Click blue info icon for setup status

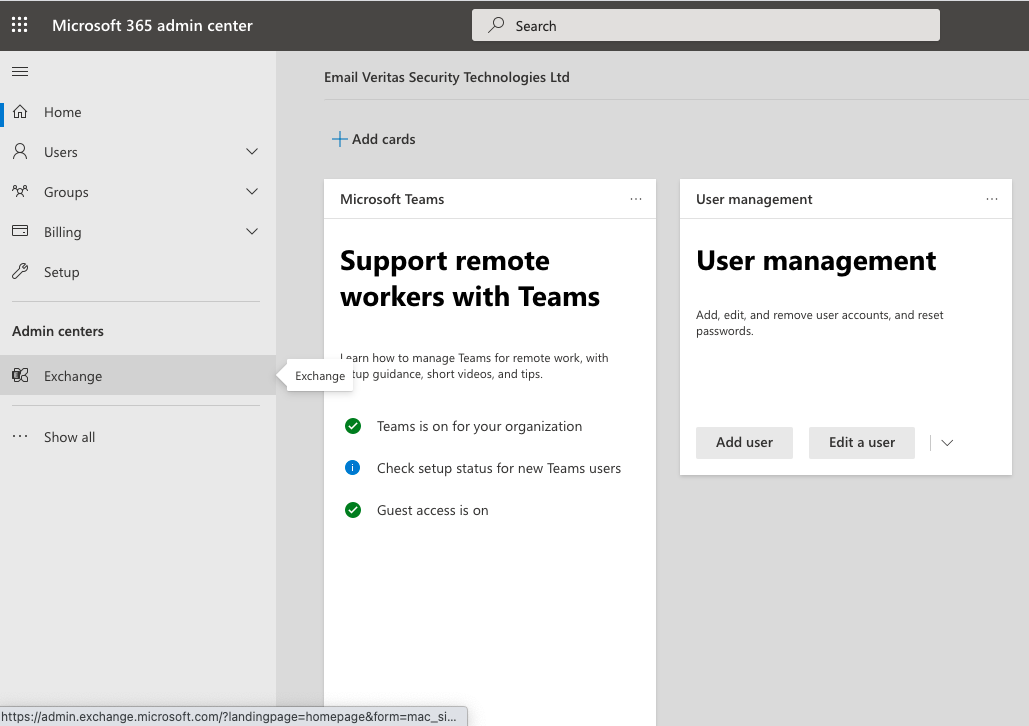(x=353, y=468)
